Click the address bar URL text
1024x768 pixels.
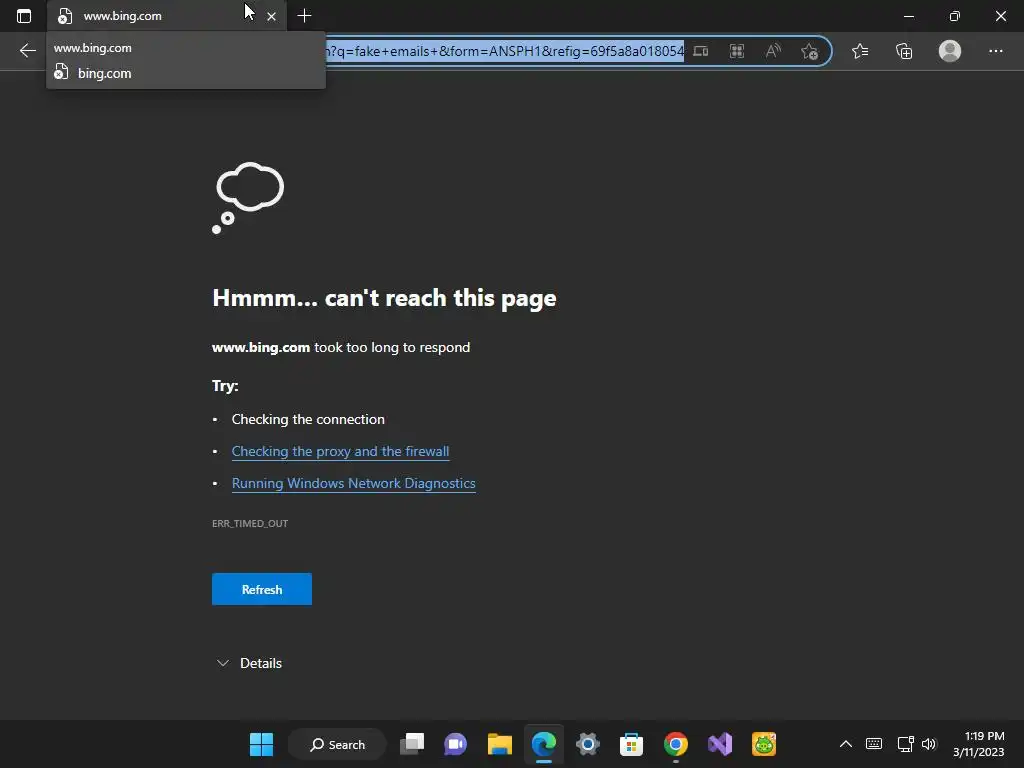tap(504, 51)
